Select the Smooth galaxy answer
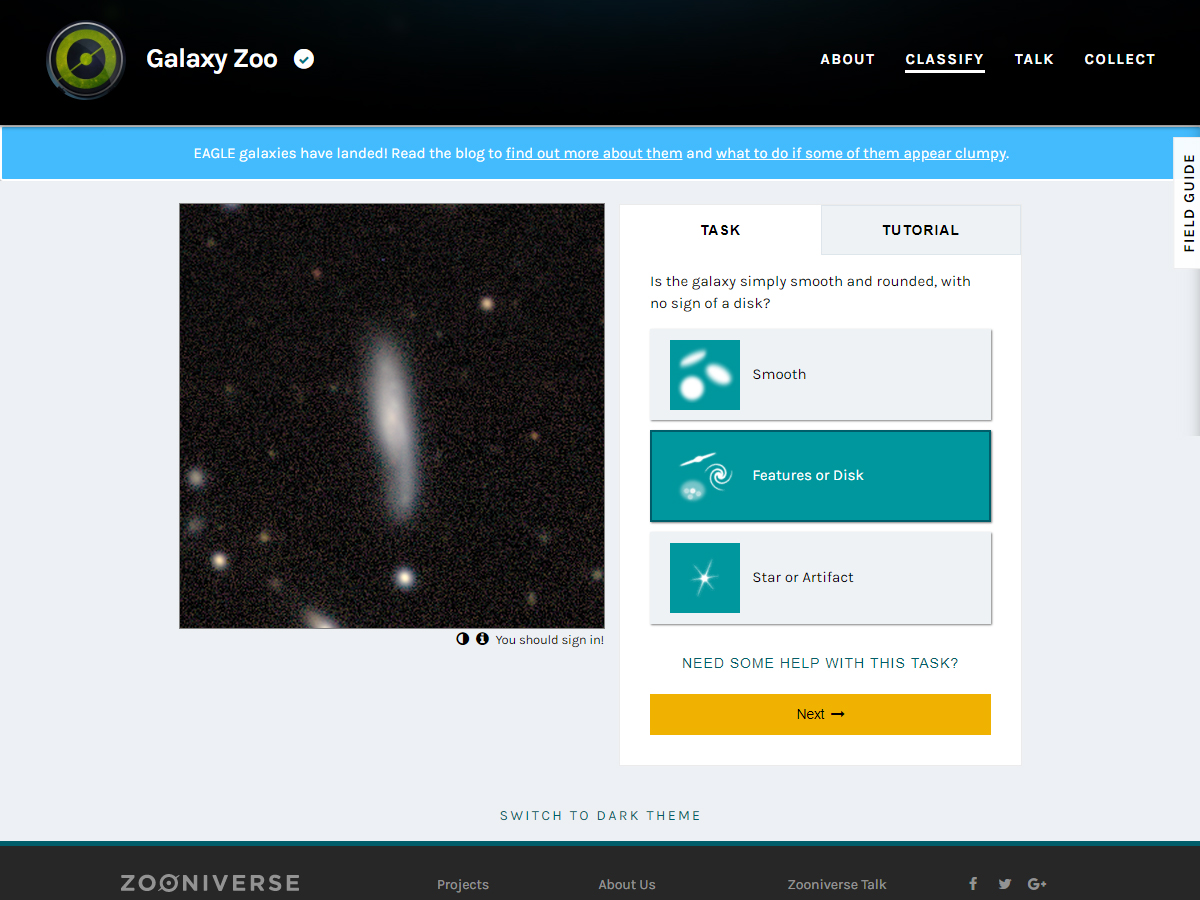Image resolution: width=1200 pixels, height=900 pixels. click(x=820, y=375)
